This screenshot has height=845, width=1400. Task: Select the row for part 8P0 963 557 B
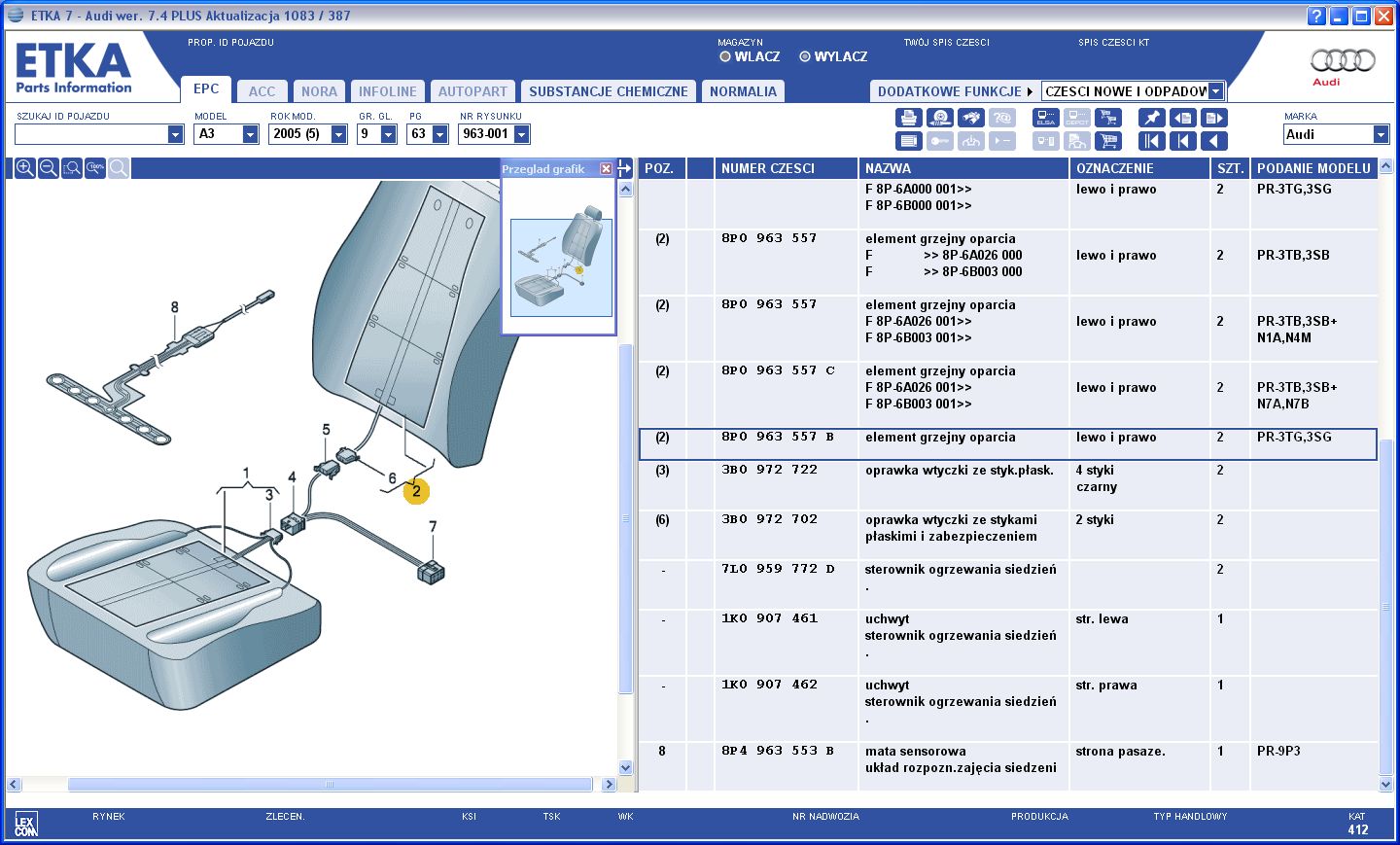coord(1007,444)
